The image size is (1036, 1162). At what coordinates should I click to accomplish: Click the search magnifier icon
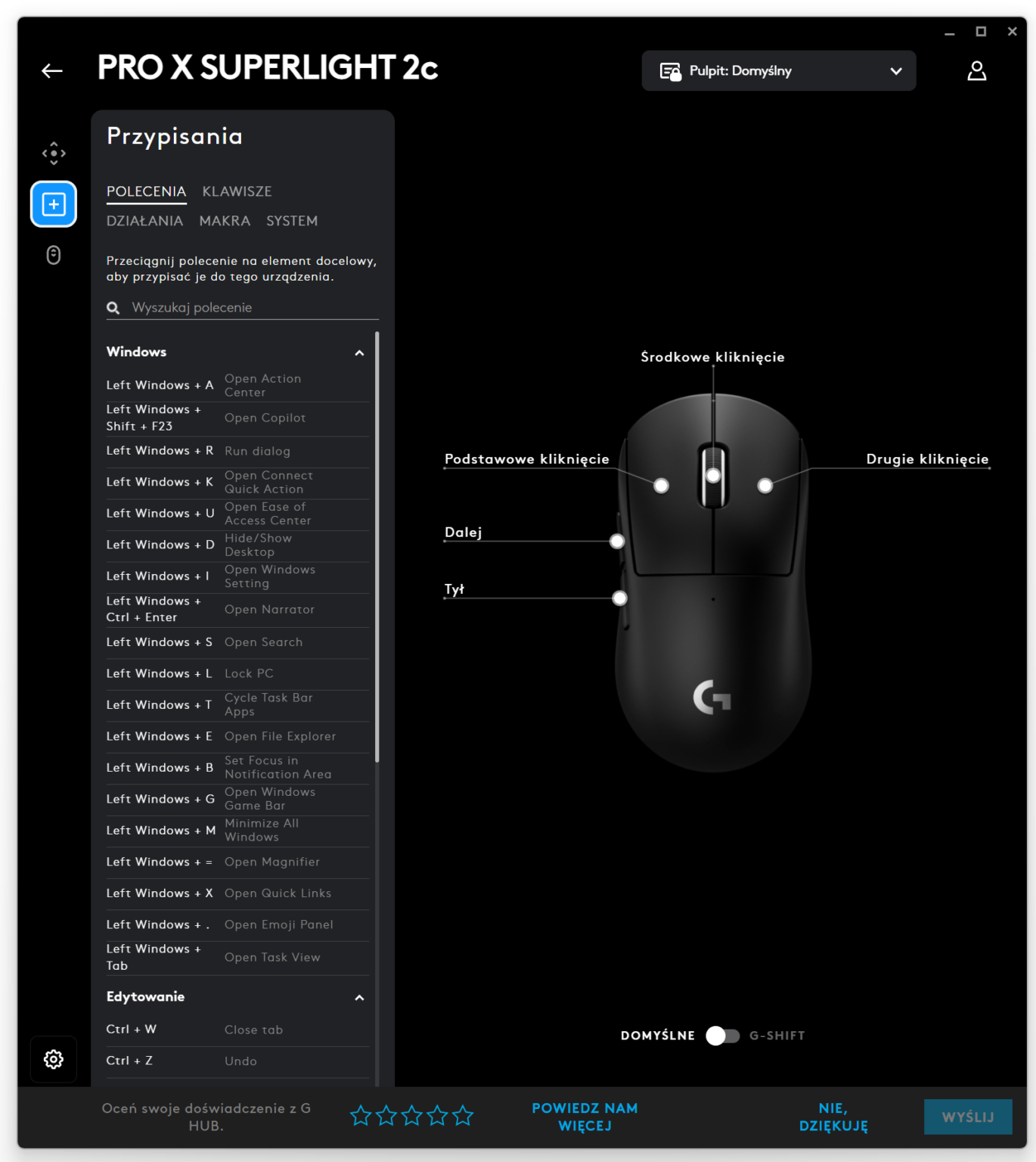click(112, 307)
